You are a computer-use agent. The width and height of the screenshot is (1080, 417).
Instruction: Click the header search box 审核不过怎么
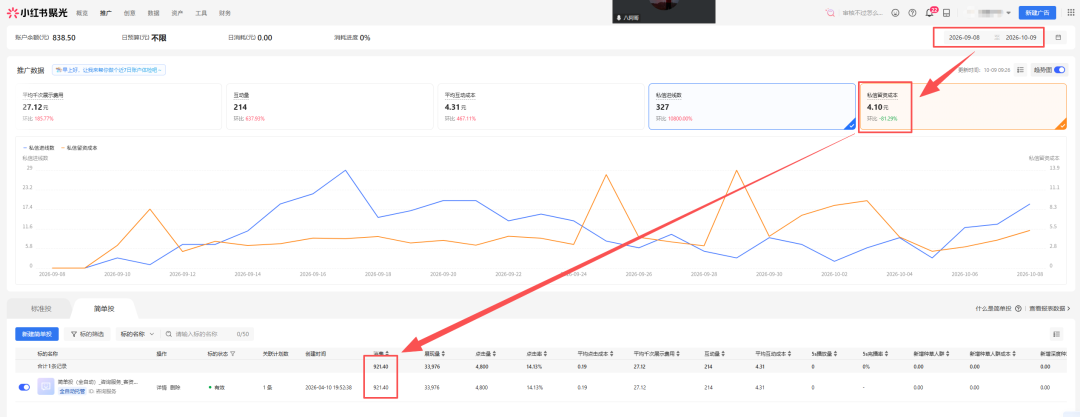point(861,12)
